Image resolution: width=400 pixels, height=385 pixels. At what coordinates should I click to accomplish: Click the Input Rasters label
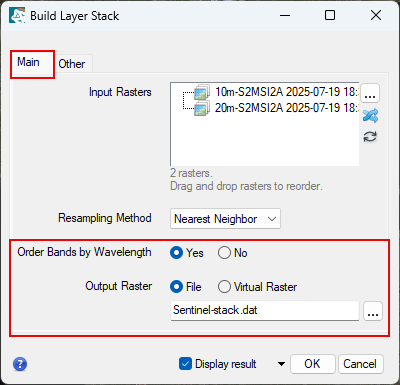(x=120, y=92)
